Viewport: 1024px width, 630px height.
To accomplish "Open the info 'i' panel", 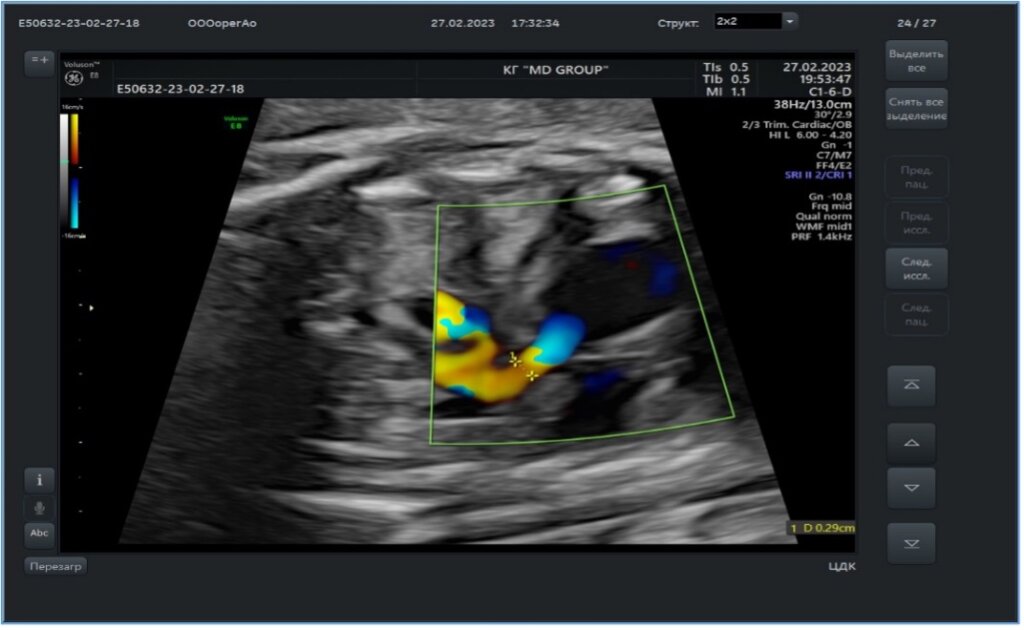I will click(39, 479).
